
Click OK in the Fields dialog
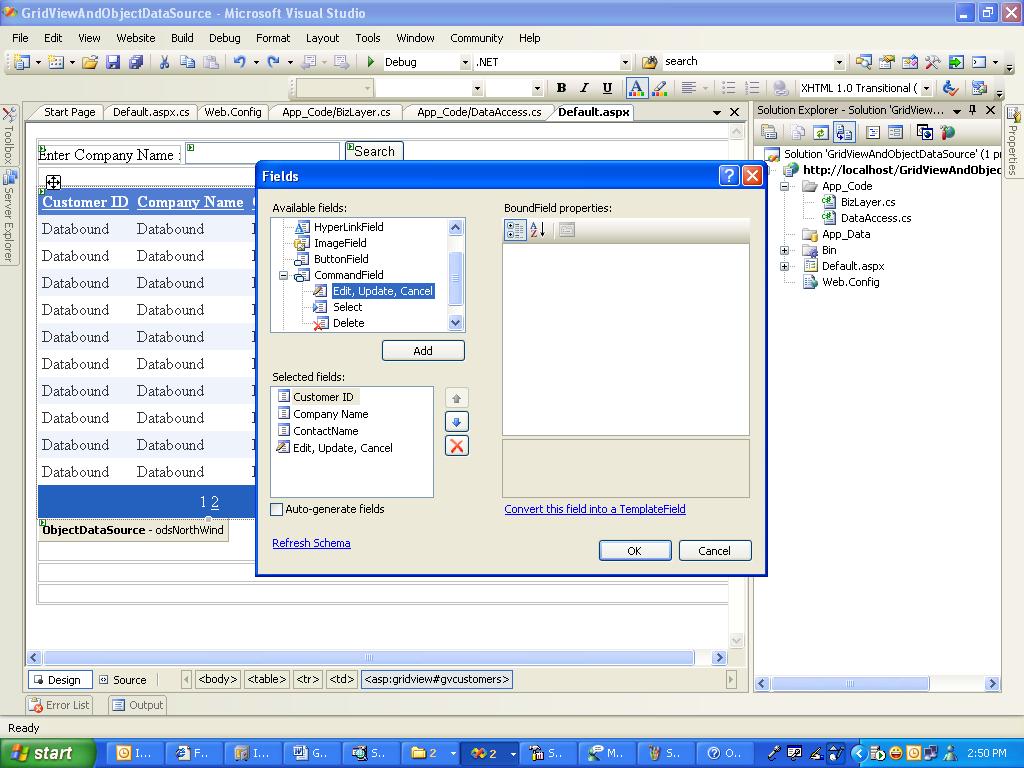[634, 551]
